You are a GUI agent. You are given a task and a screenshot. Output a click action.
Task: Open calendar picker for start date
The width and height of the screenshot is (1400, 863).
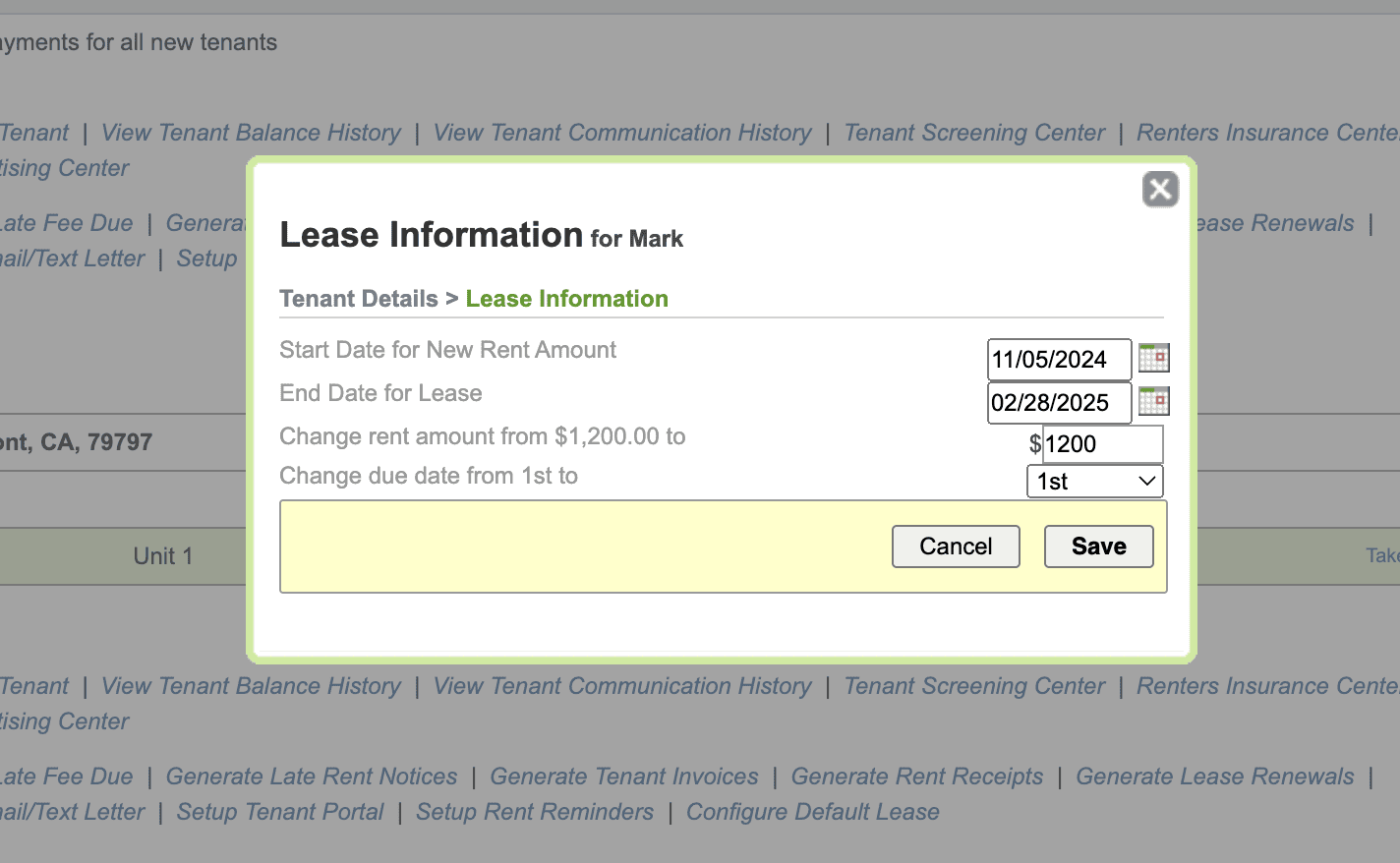click(x=1153, y=358)
